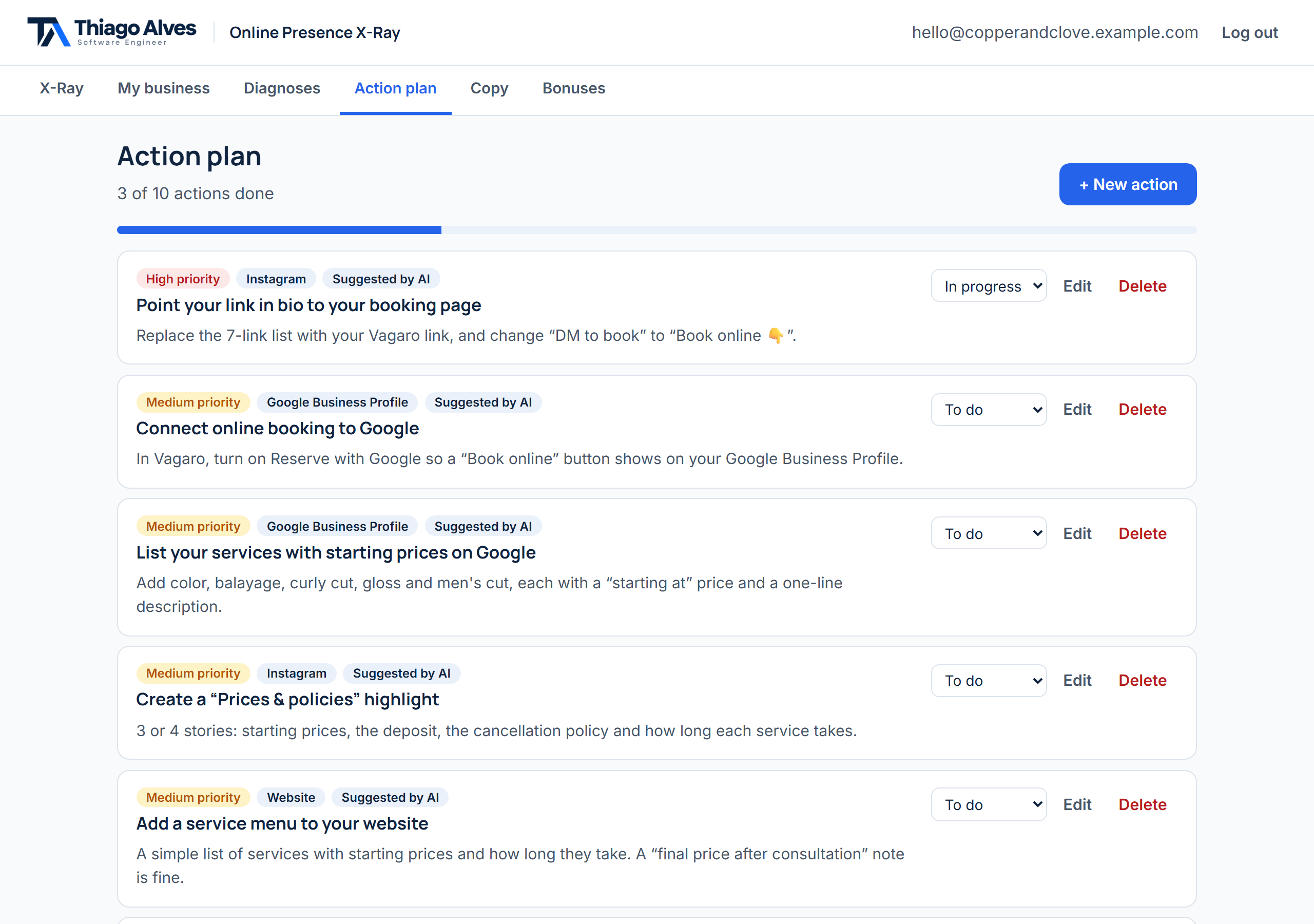The height and width of the screenshot is (924, 1314).
Task: Switch to My business tab
Action: coord(164,88)
